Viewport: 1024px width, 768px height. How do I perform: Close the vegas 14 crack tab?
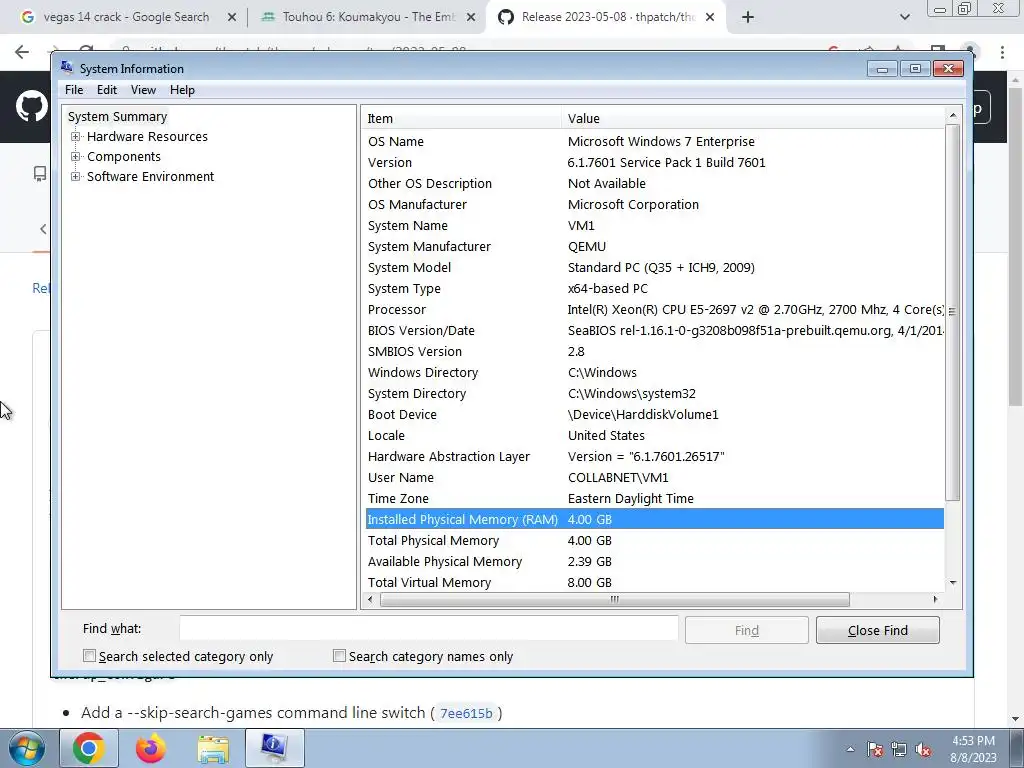(x=232, y=18)
